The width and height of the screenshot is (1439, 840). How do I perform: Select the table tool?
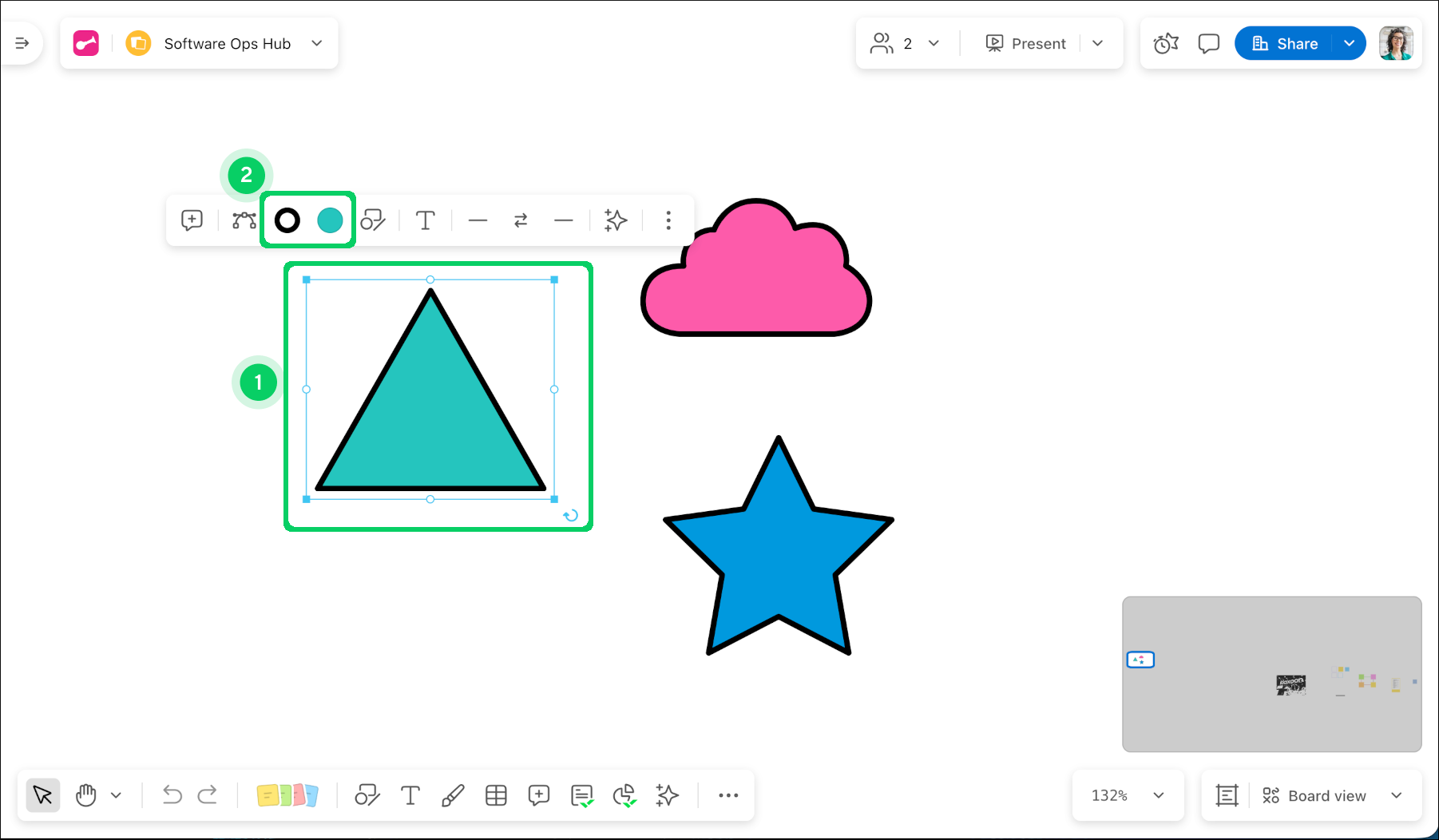pyautogui.click(x=496, y=795)
